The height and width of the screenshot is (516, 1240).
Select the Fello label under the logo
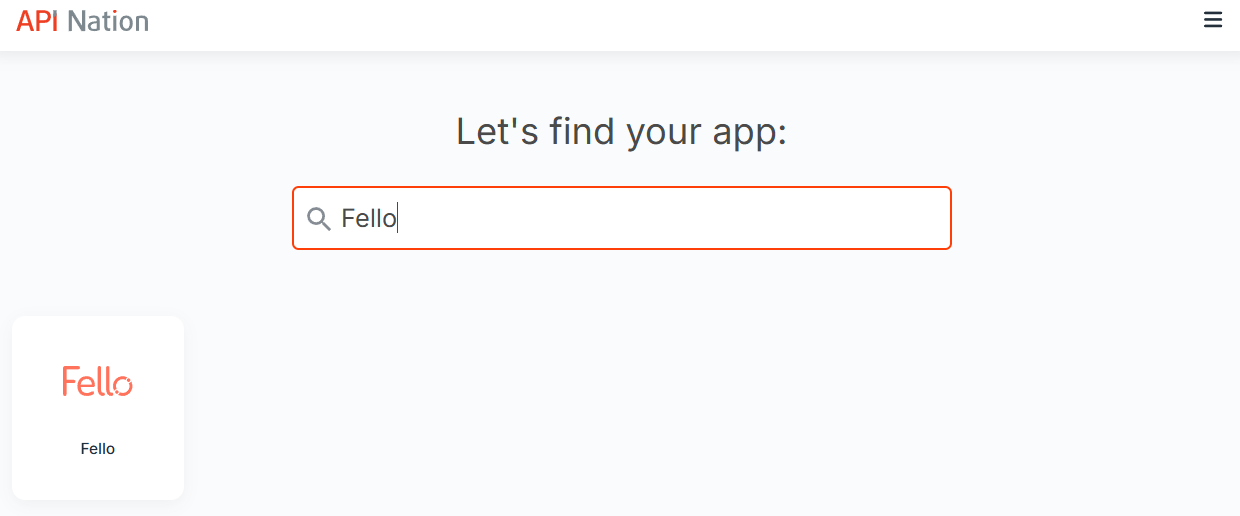(98, 449)
